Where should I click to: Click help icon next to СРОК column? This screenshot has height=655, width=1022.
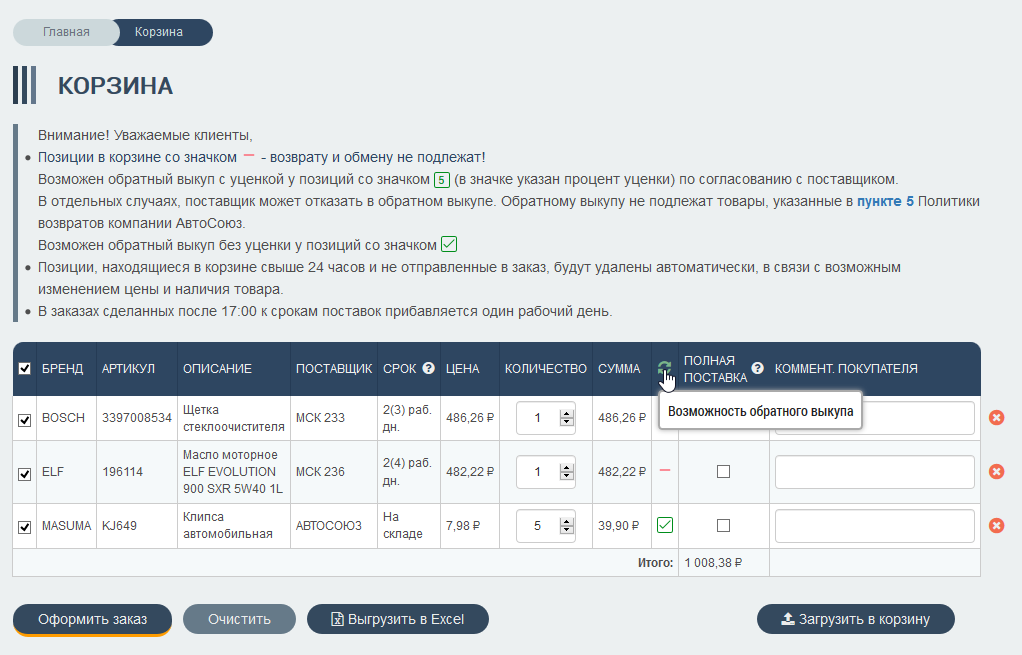[x=428, y=369]
